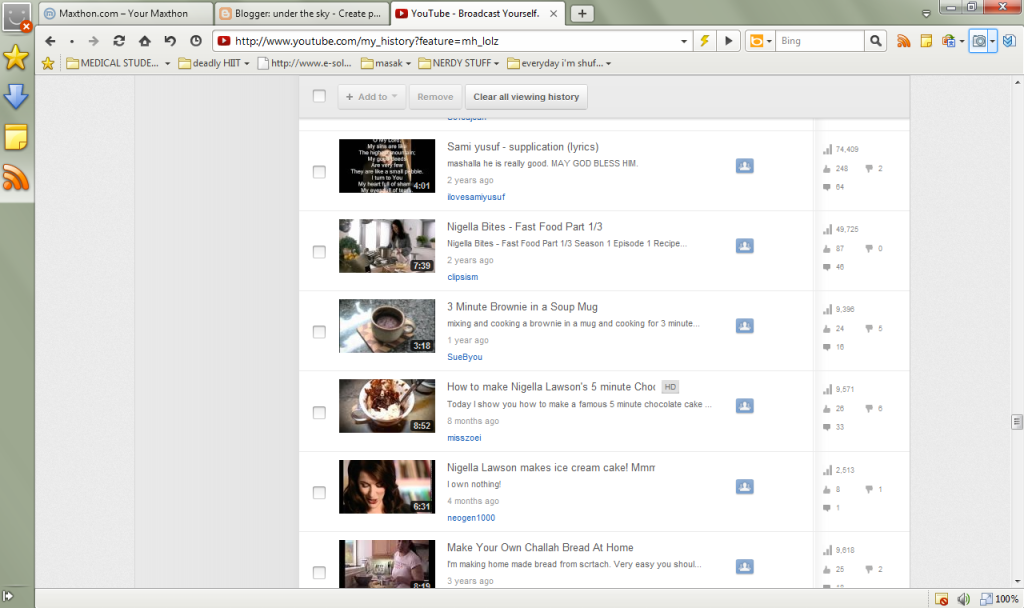The width and height of the screenshot is (1024, 608).
Task: Open the home page icon
Action: 144,41
